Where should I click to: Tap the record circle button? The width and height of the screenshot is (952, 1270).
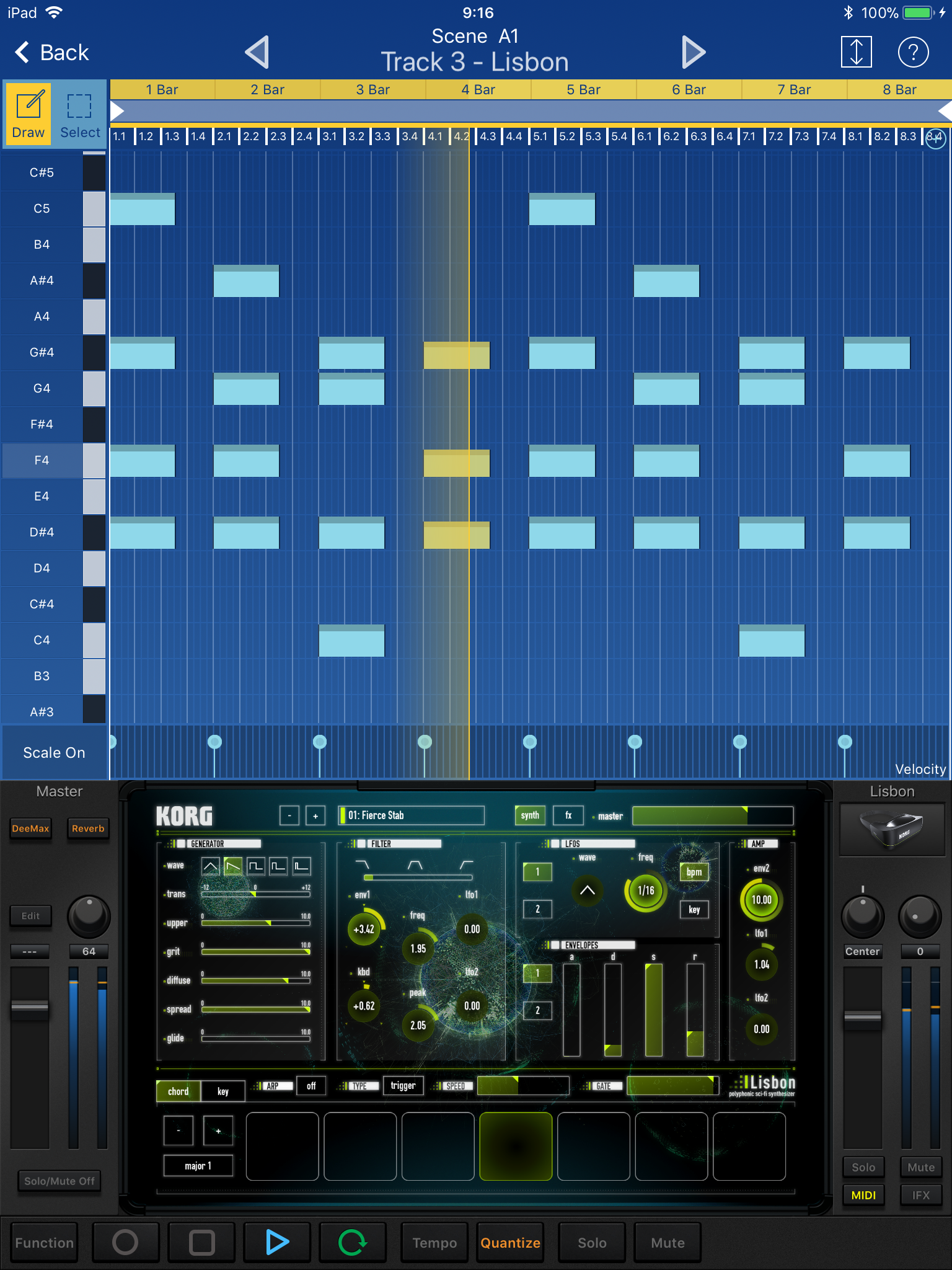coord(125,1242)
